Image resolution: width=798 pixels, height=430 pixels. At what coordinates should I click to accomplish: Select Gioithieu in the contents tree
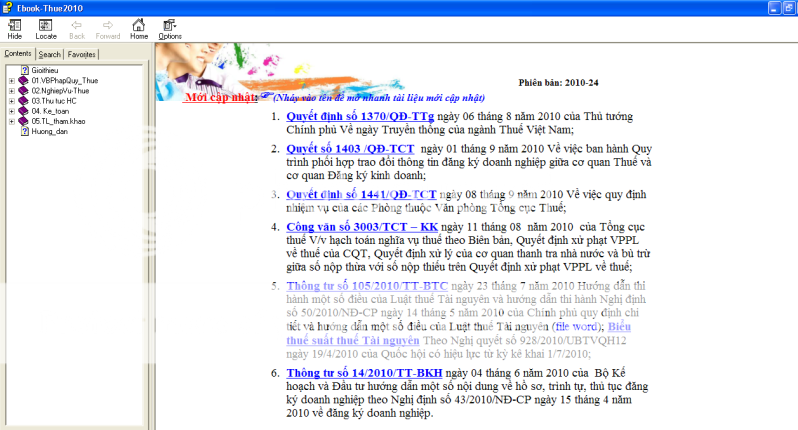(x=45, y=70)
